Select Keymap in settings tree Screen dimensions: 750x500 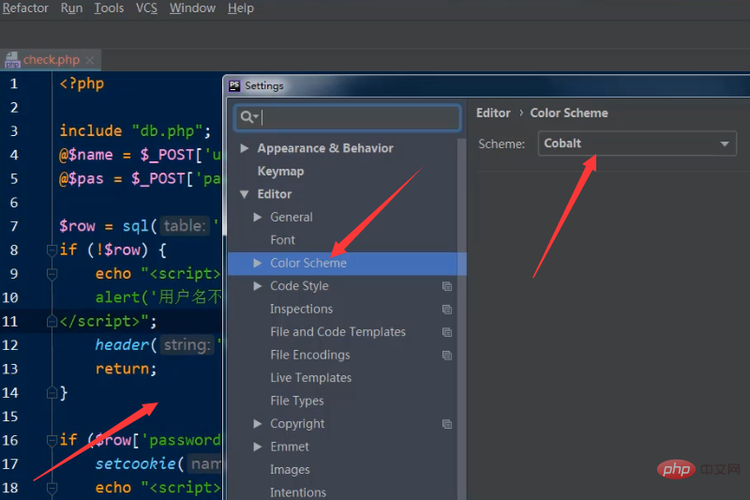pyautogui.click(x=280, y=171)
